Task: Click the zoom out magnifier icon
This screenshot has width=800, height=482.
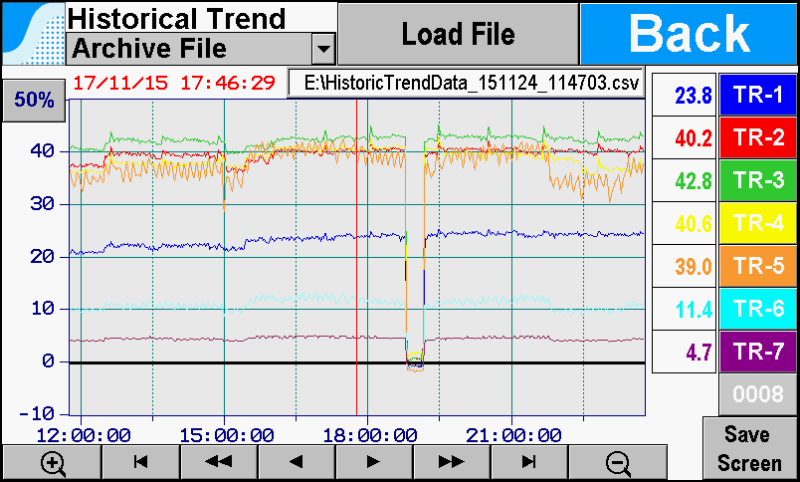Action: click(x=619, y=462)
